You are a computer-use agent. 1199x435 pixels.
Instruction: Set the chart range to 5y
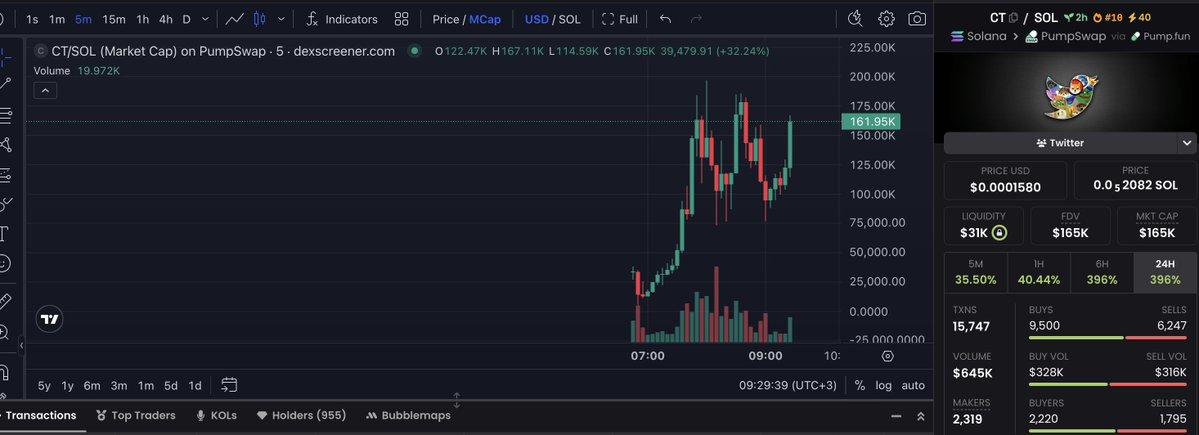[44, 385]
